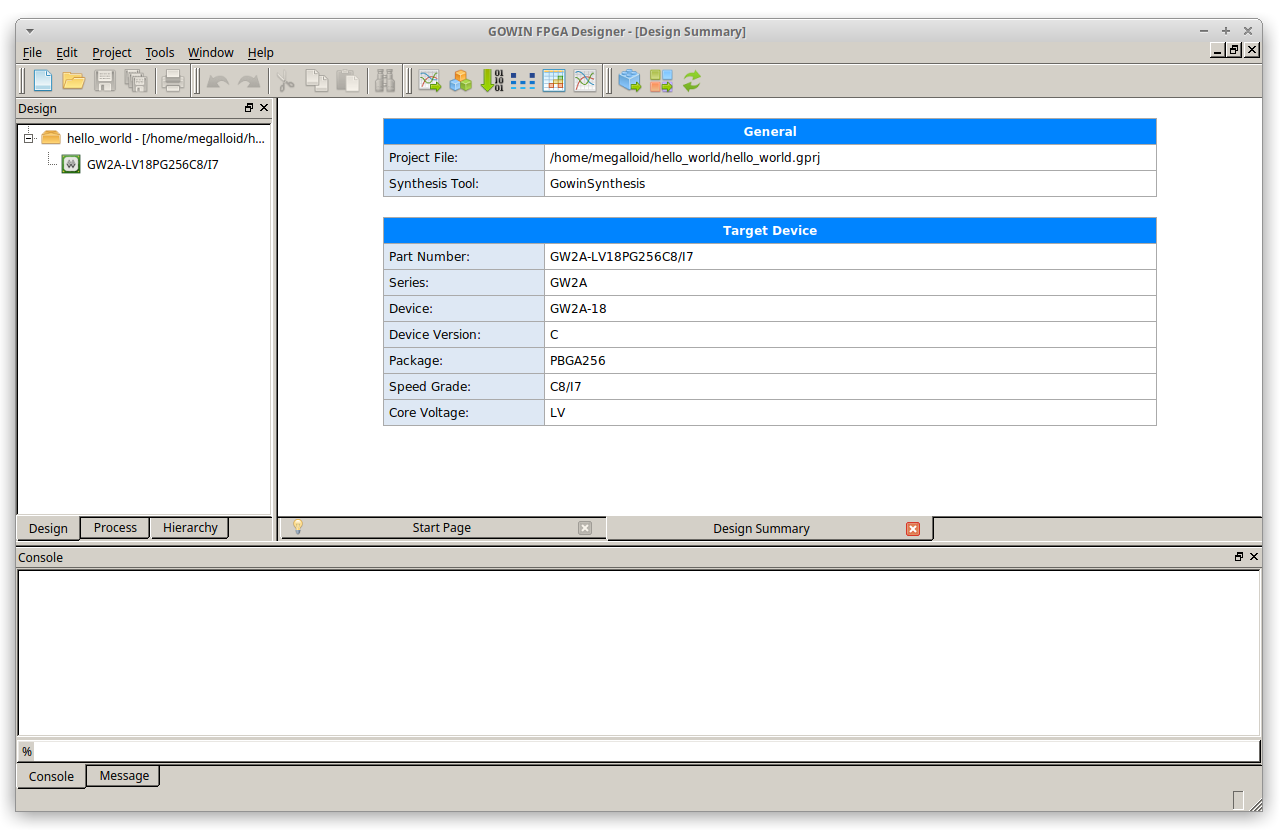Image resolution: width=1284 pixels, height=830 pixels.
Task: Open the window menu arrow in title bar
Action: click(x=29, y=31)
